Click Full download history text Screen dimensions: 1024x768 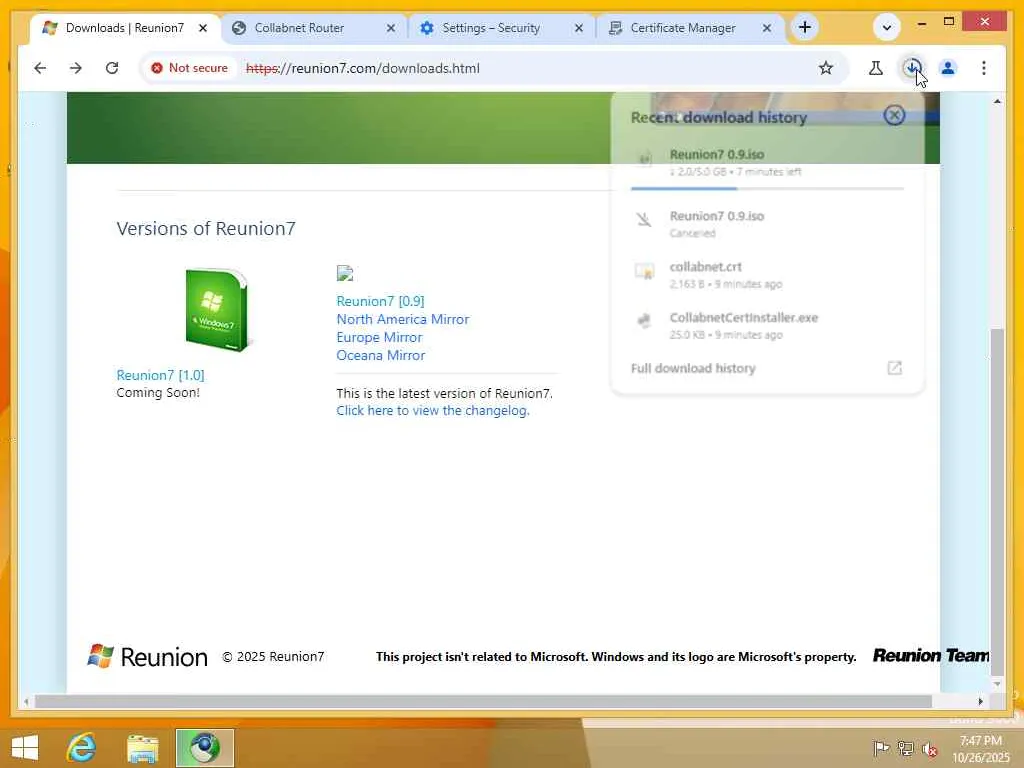693,368
